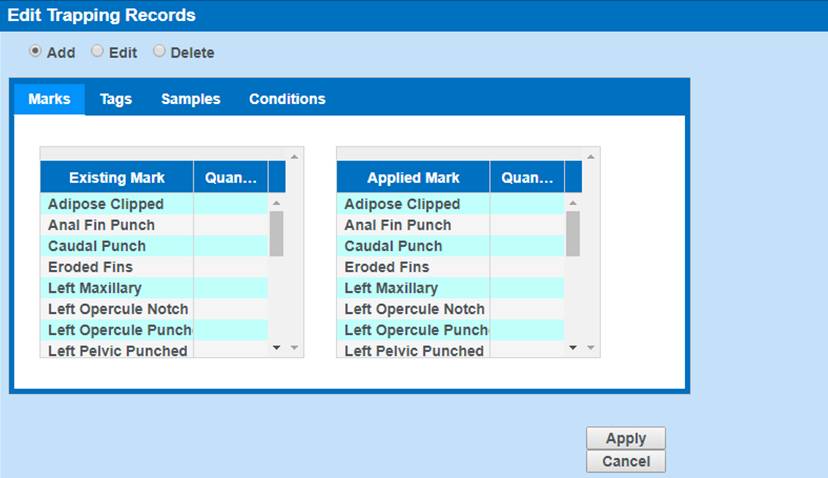This screenshot has height=478, width=828.
Task: Click the Applied Mark list scrollbar thumb
Action: (x=573, y=233)
